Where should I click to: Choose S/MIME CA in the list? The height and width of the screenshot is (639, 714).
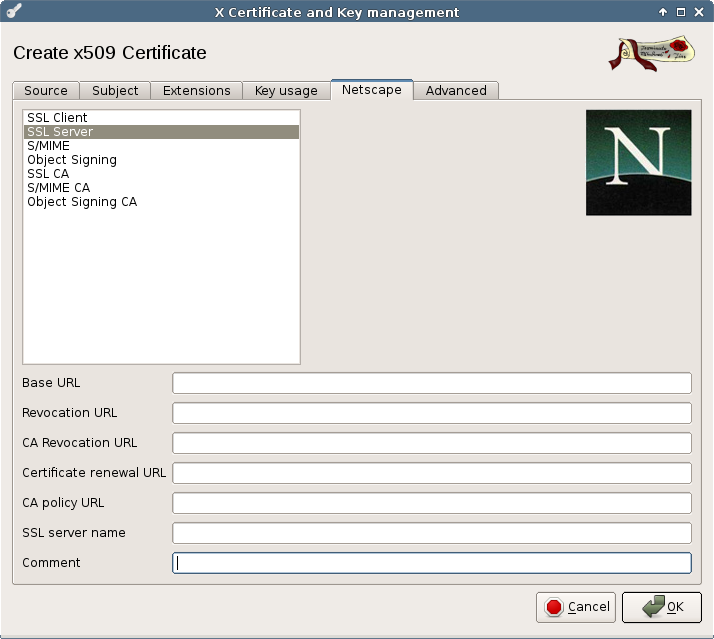point(161,188)
